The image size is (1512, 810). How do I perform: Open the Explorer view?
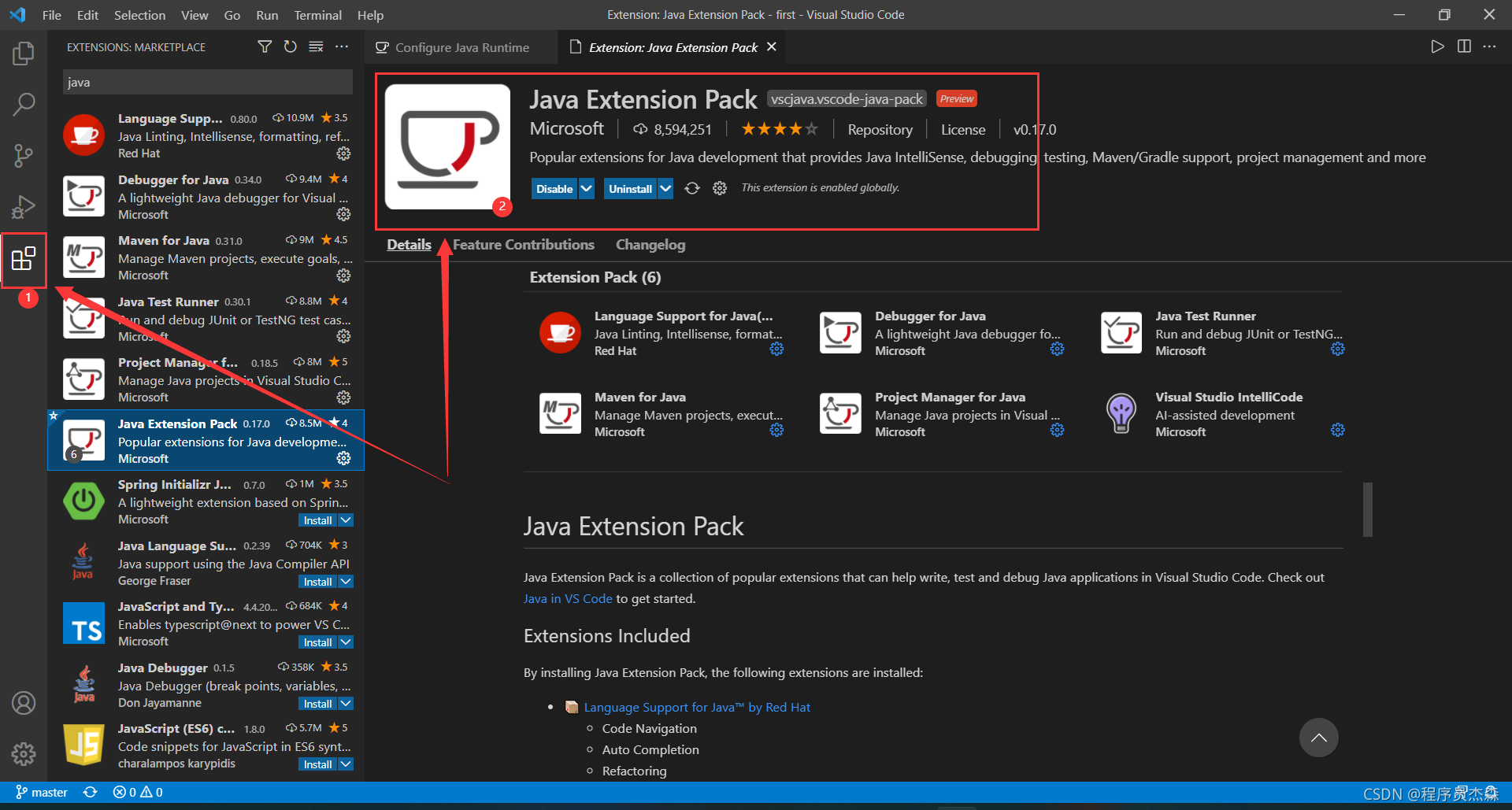click(24, 53)
